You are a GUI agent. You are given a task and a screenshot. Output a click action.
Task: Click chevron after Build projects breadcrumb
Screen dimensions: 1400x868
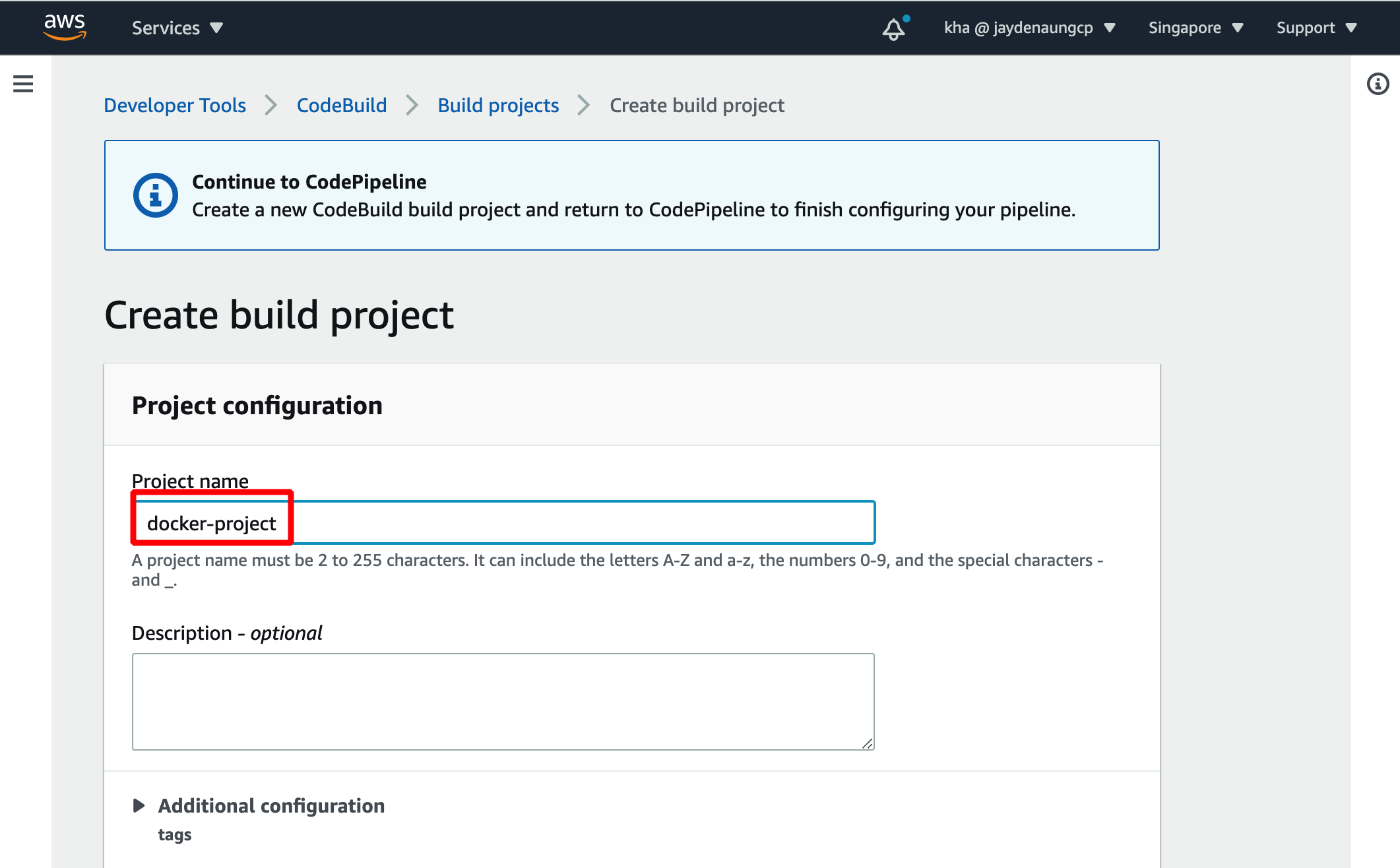584,106
